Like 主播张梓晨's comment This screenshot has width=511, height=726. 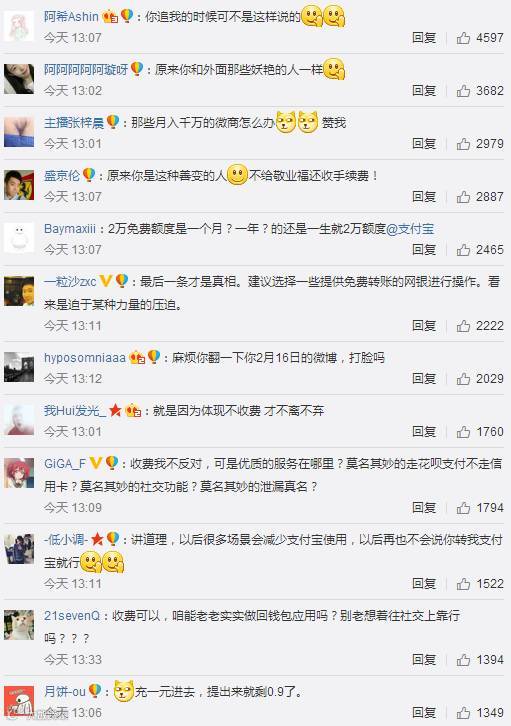(463, 144)
